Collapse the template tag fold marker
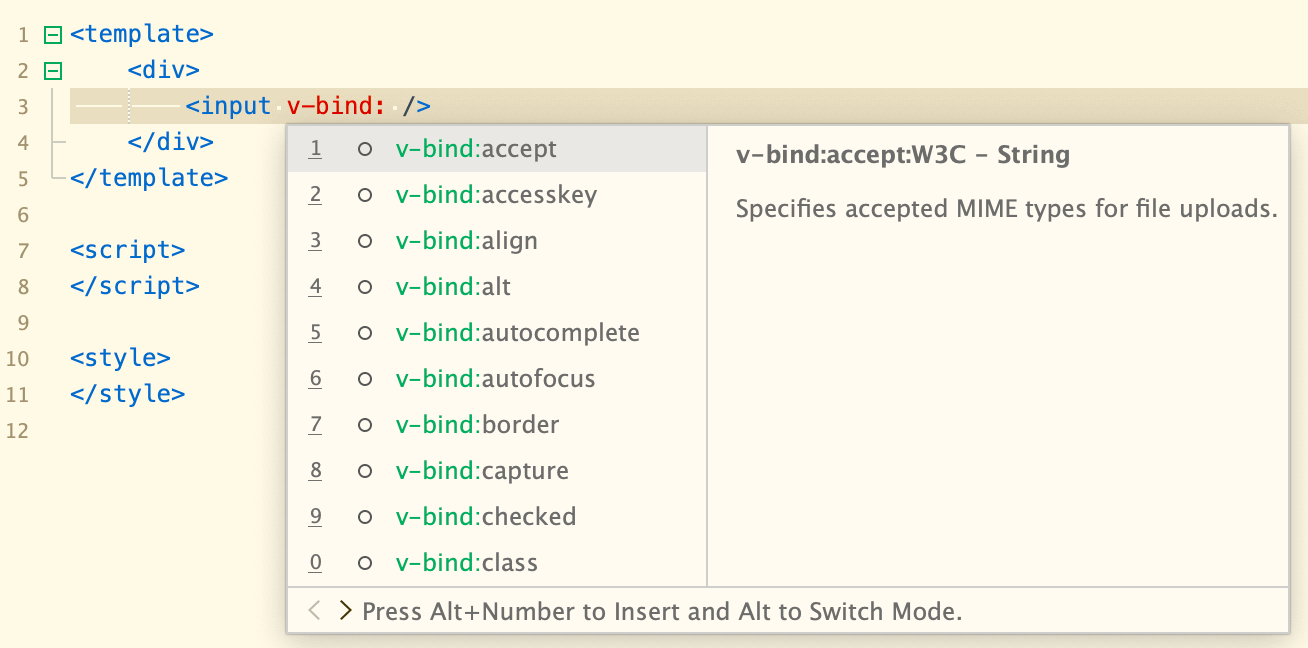 54,35
